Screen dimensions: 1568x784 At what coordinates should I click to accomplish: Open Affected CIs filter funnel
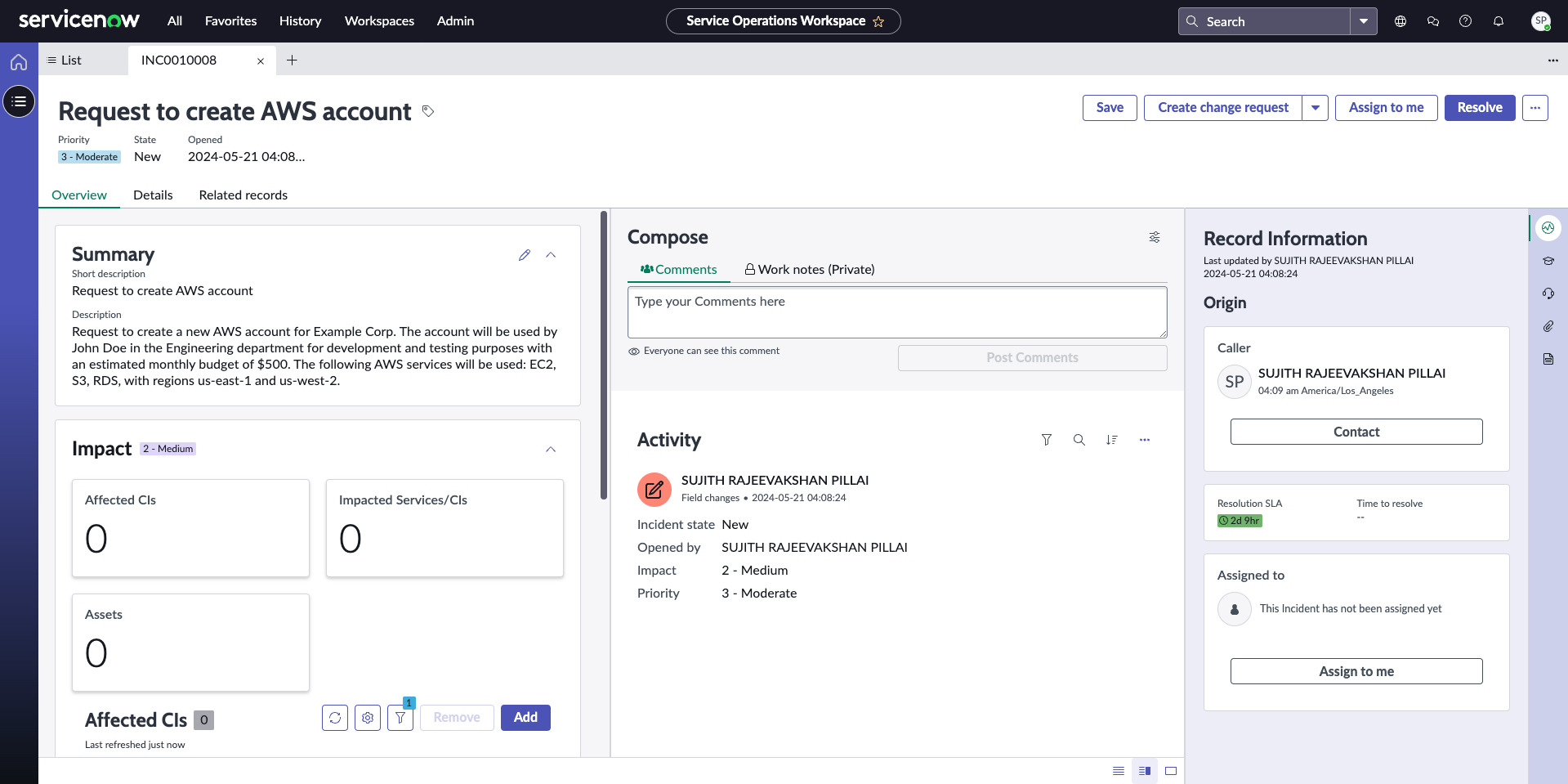(400, 718)
